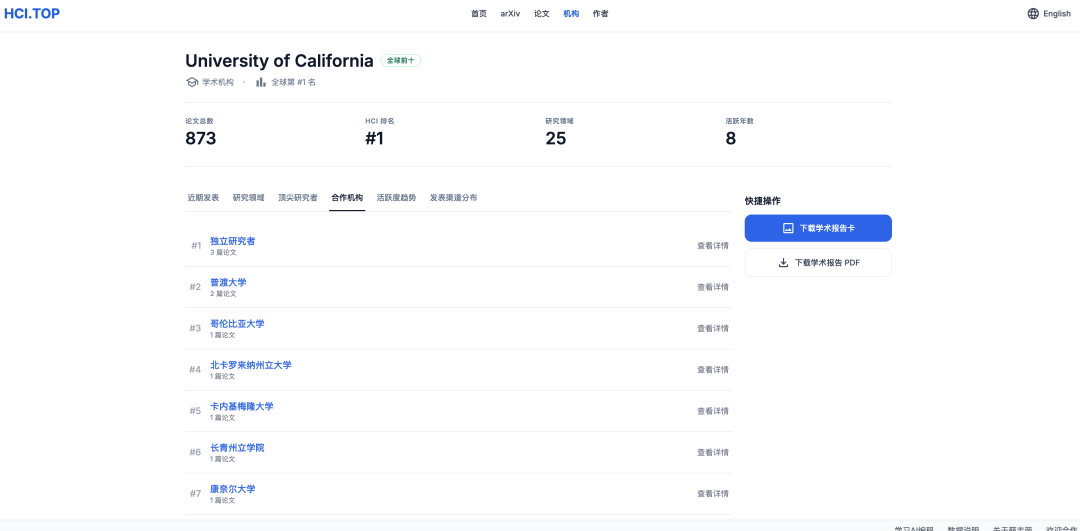This screenshot has height=531, width=1080.
Task: Click the download icon for PDF report
Action: tap(783, 263)
